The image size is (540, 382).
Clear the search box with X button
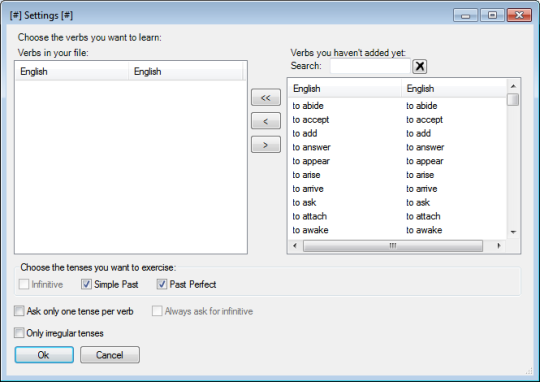point(419,66)
